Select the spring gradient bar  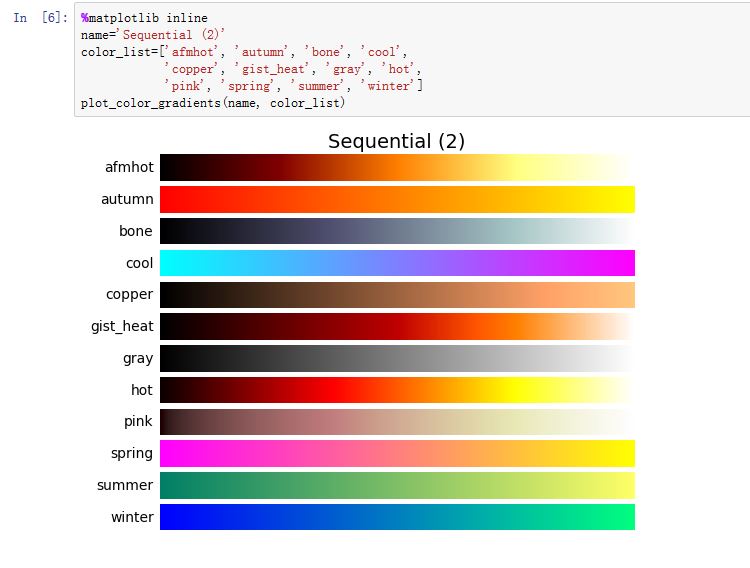[x=397, y=453]
